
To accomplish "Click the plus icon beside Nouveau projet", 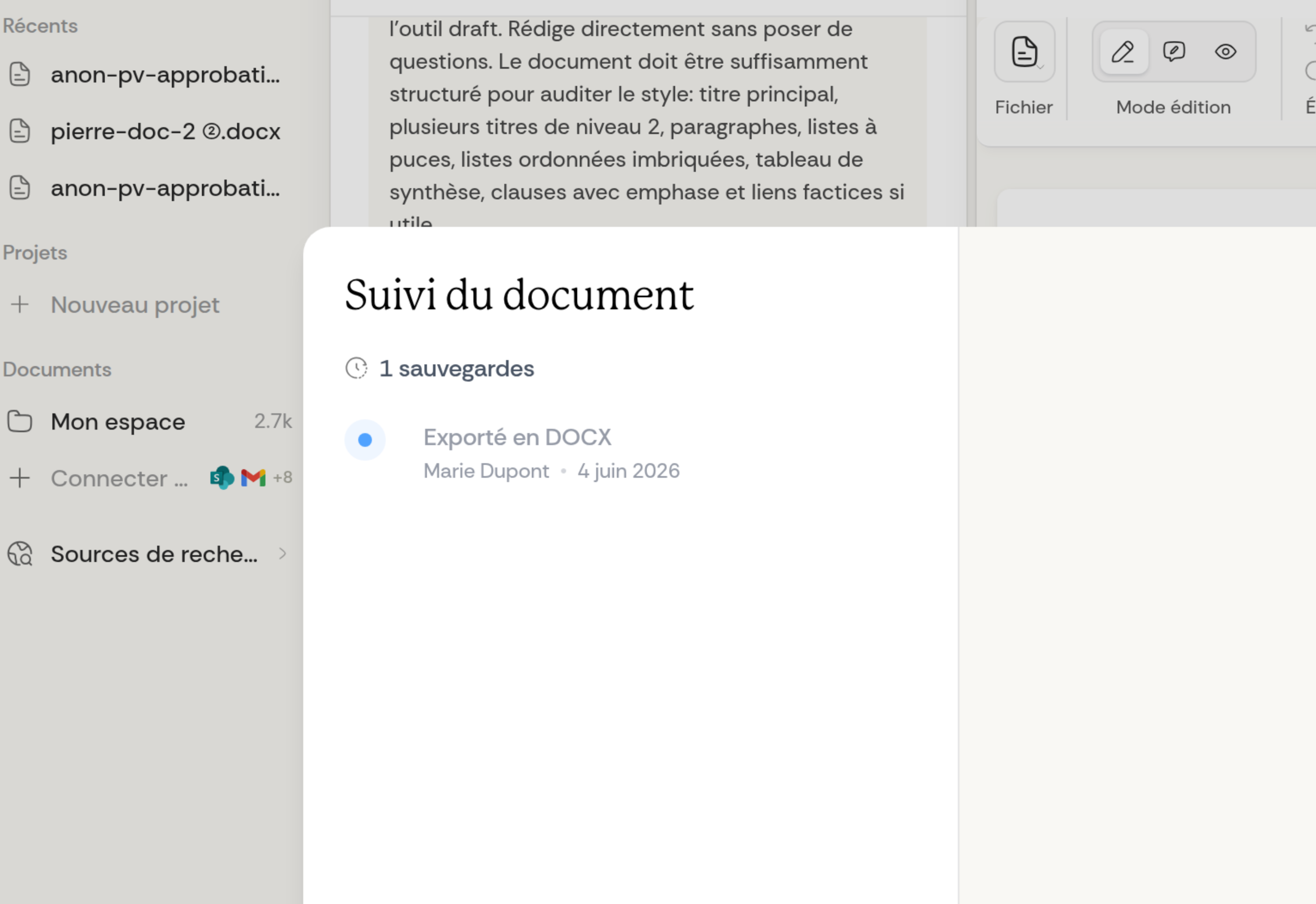I will tap(20, 304).
